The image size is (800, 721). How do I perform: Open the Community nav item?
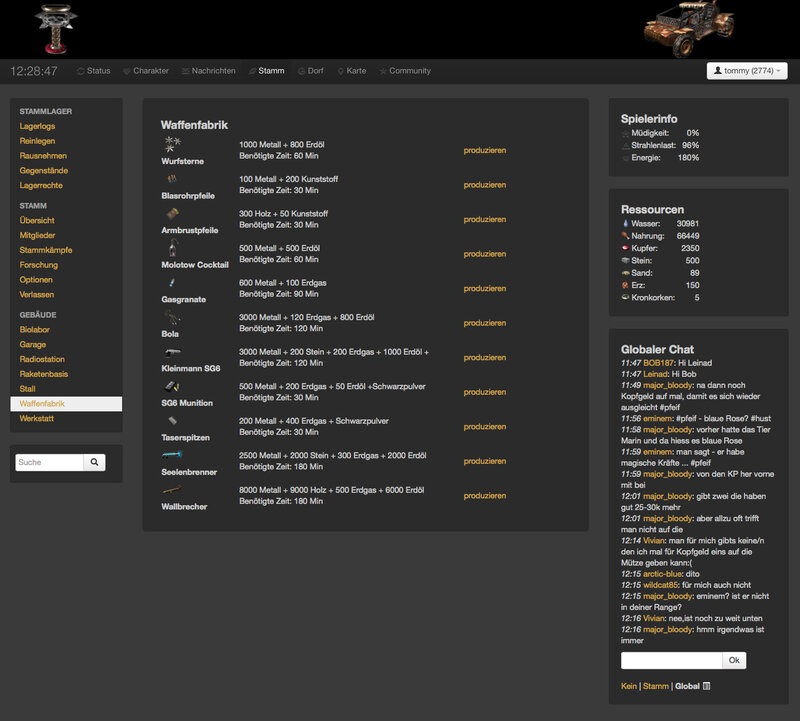[x=405, y=71]
